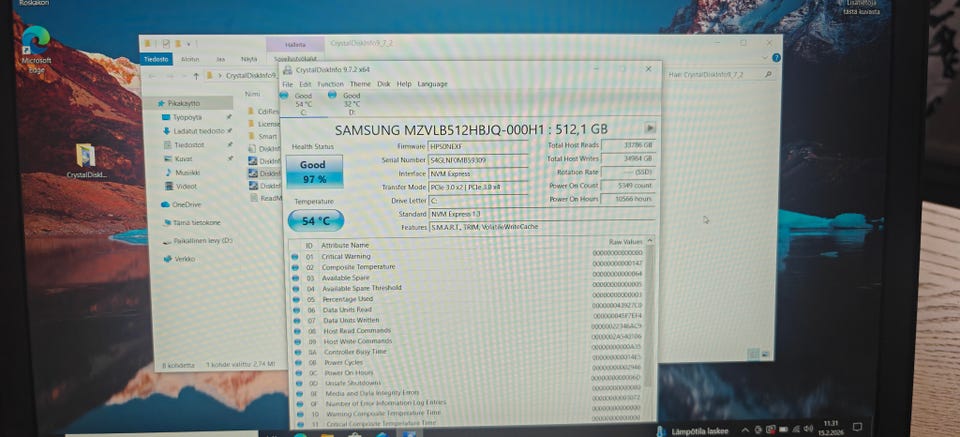
Task: Open the Edit menu in CrystalDiskInfo
Action: click(x=305, y=84)
